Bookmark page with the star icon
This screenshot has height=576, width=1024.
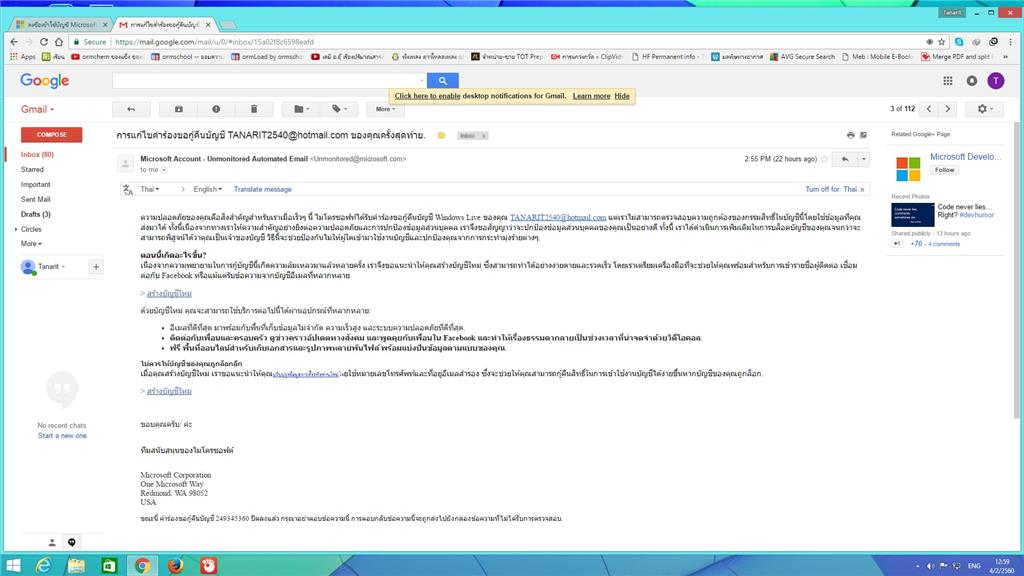coord(941,42)
